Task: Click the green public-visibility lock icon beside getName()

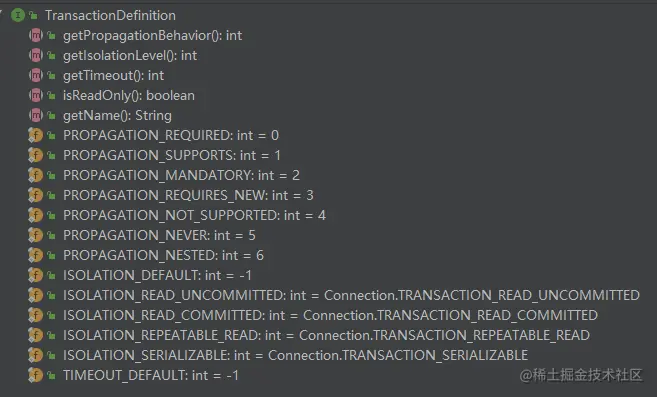Action: click(x=52, y=116)
